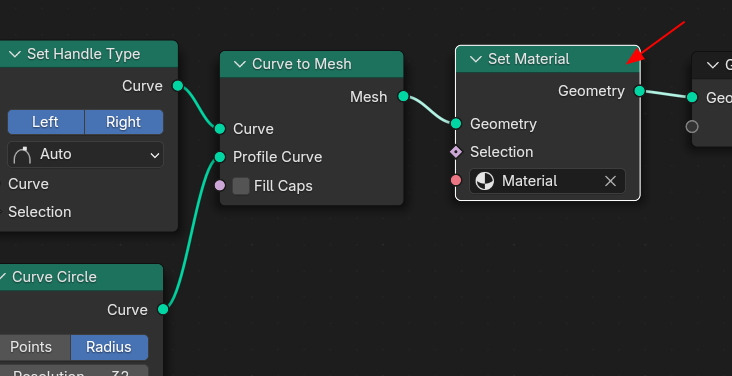Image resolution: width=732 pixels, height=376 pixels.
Task: Click the Selection label in Set Material
Action: click(x=501, y=152)
